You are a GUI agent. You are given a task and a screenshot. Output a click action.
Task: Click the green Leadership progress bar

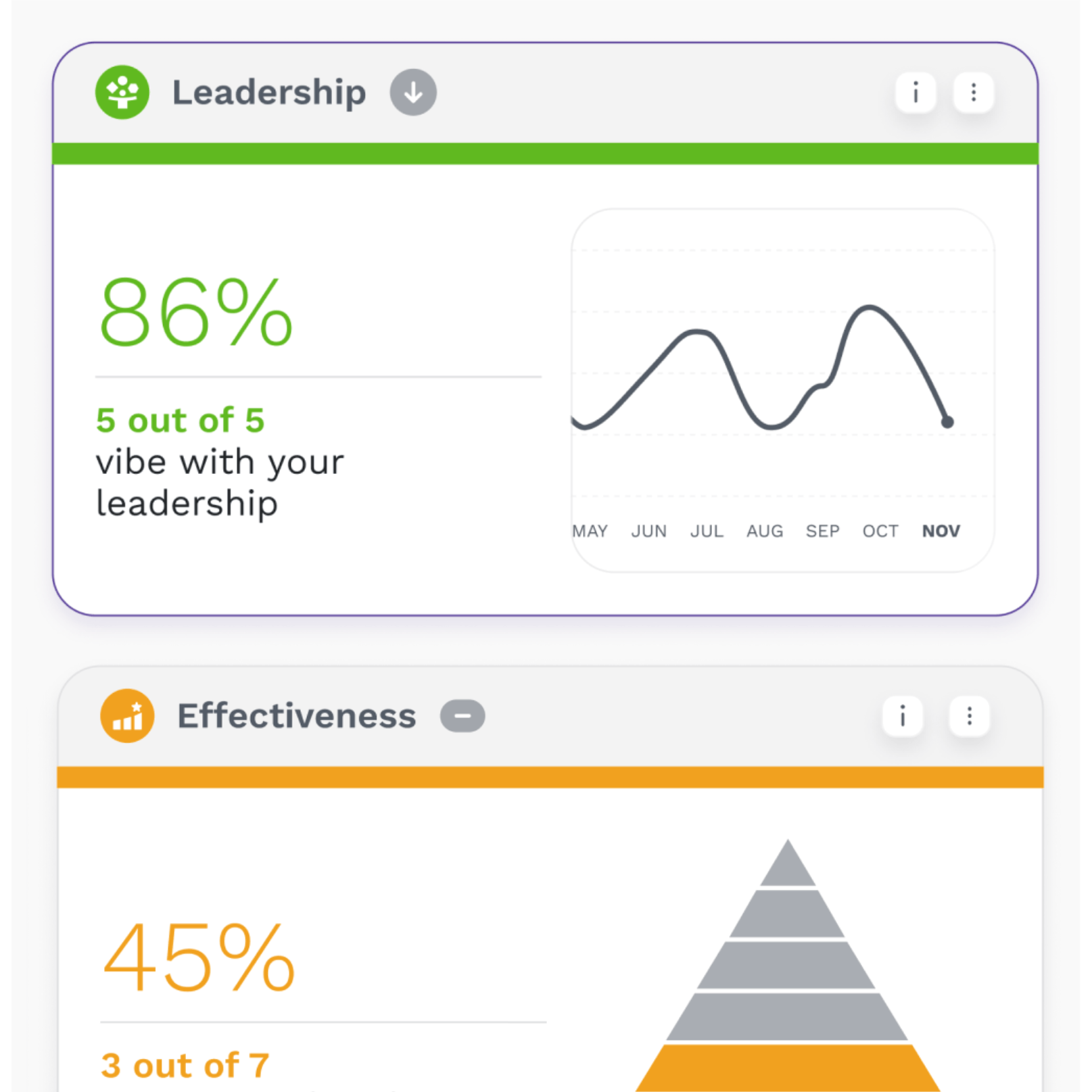point(545,153)
